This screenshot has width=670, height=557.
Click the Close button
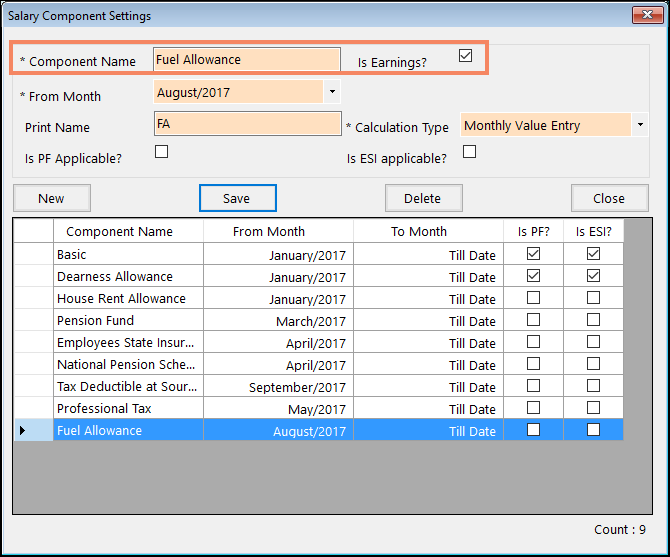[610, 198]
